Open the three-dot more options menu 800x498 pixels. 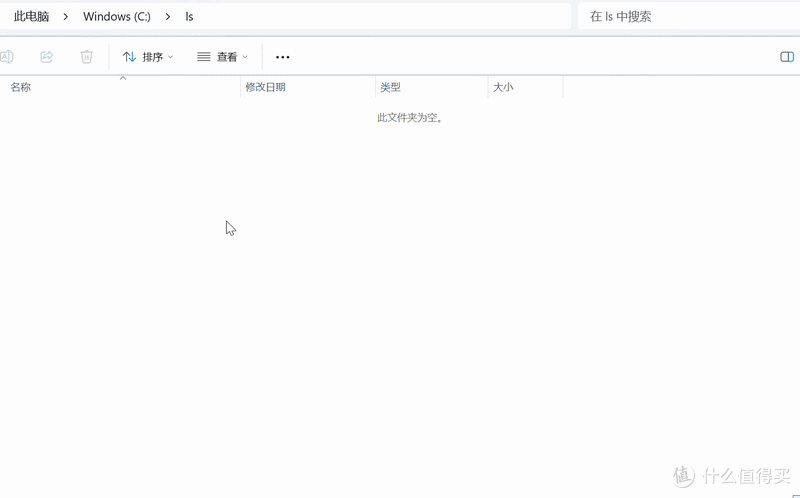pyautogui.click(x=283, y=57)
